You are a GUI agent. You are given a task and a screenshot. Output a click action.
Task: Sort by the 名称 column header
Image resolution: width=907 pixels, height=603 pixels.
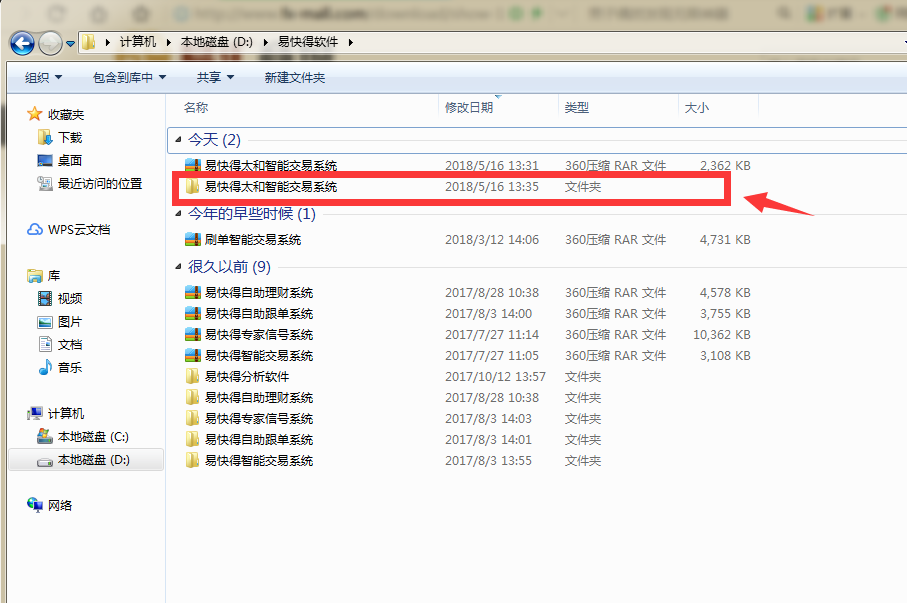[196, 108]
